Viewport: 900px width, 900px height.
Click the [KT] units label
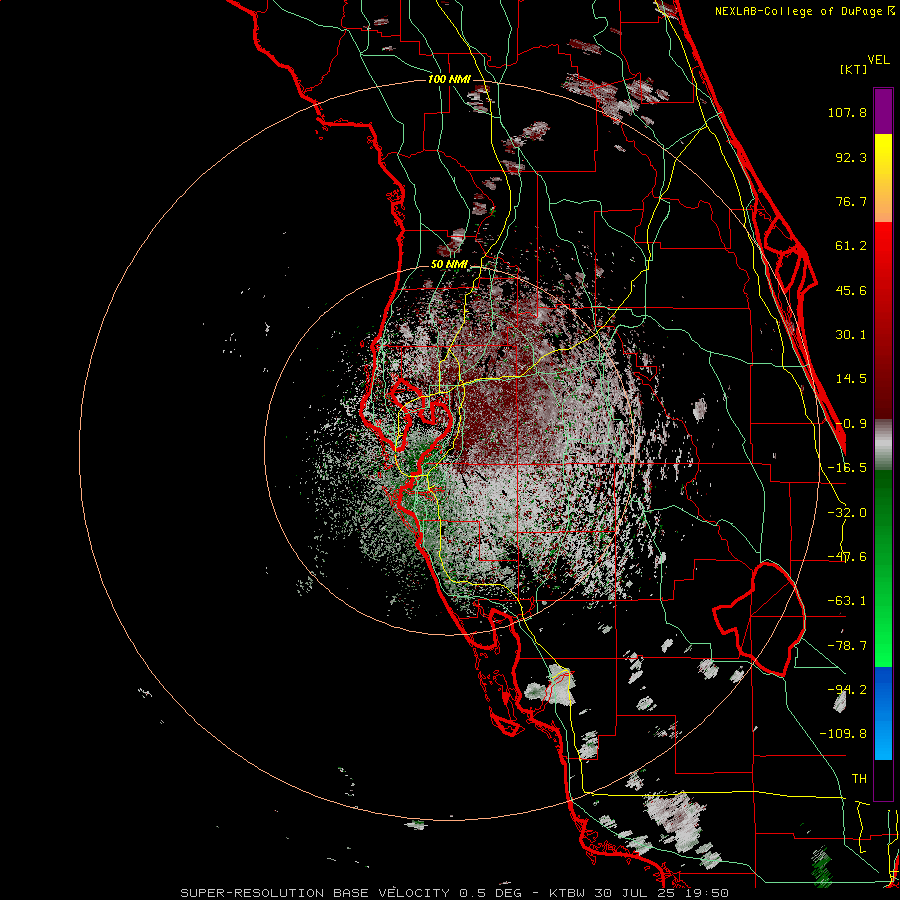pos(854,69)
